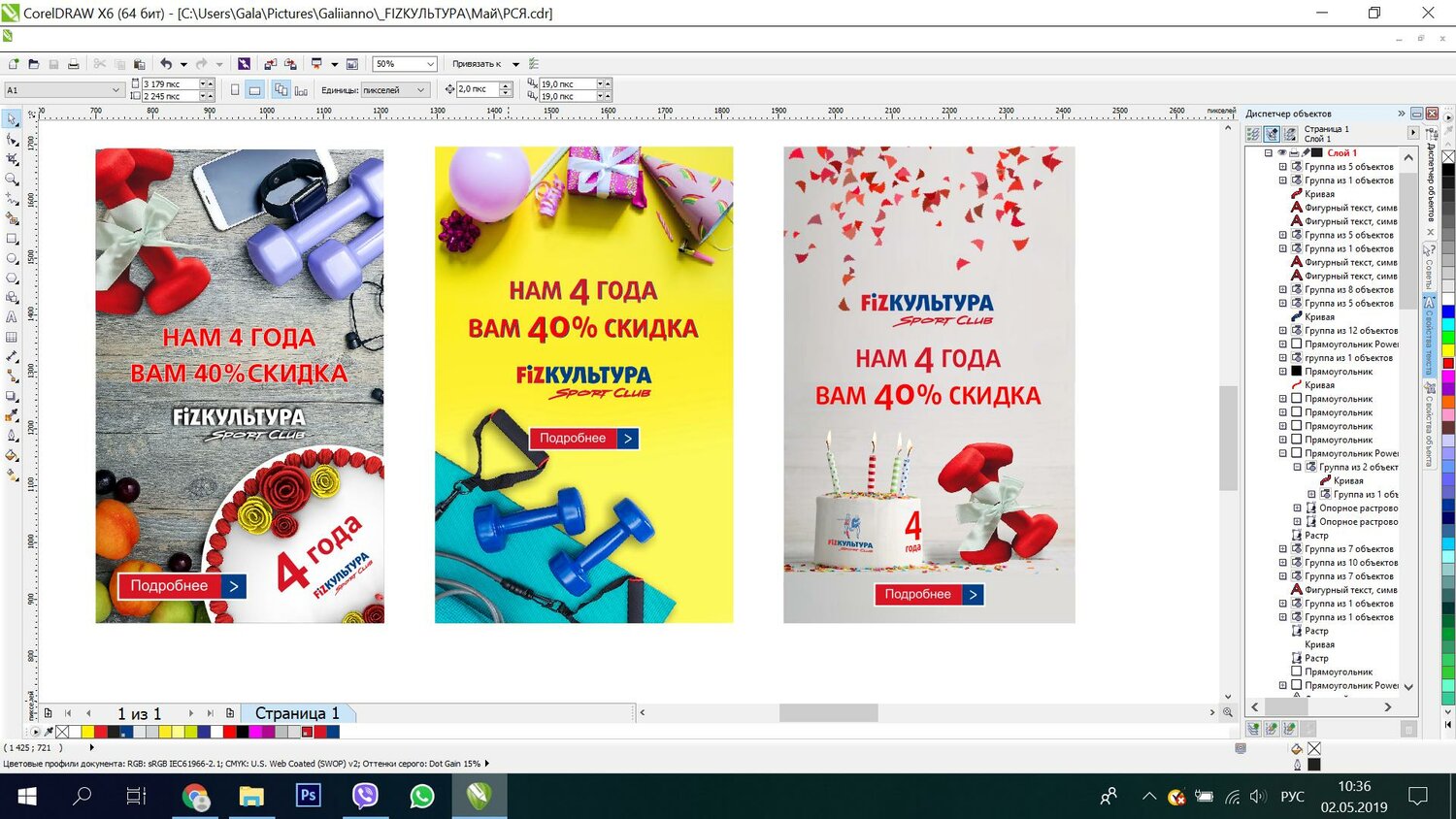Select the Растр item below Опорное растрово
The width and height of the screenshot is (1456, 819).
pyautogui.click(x=1316, y=536)
